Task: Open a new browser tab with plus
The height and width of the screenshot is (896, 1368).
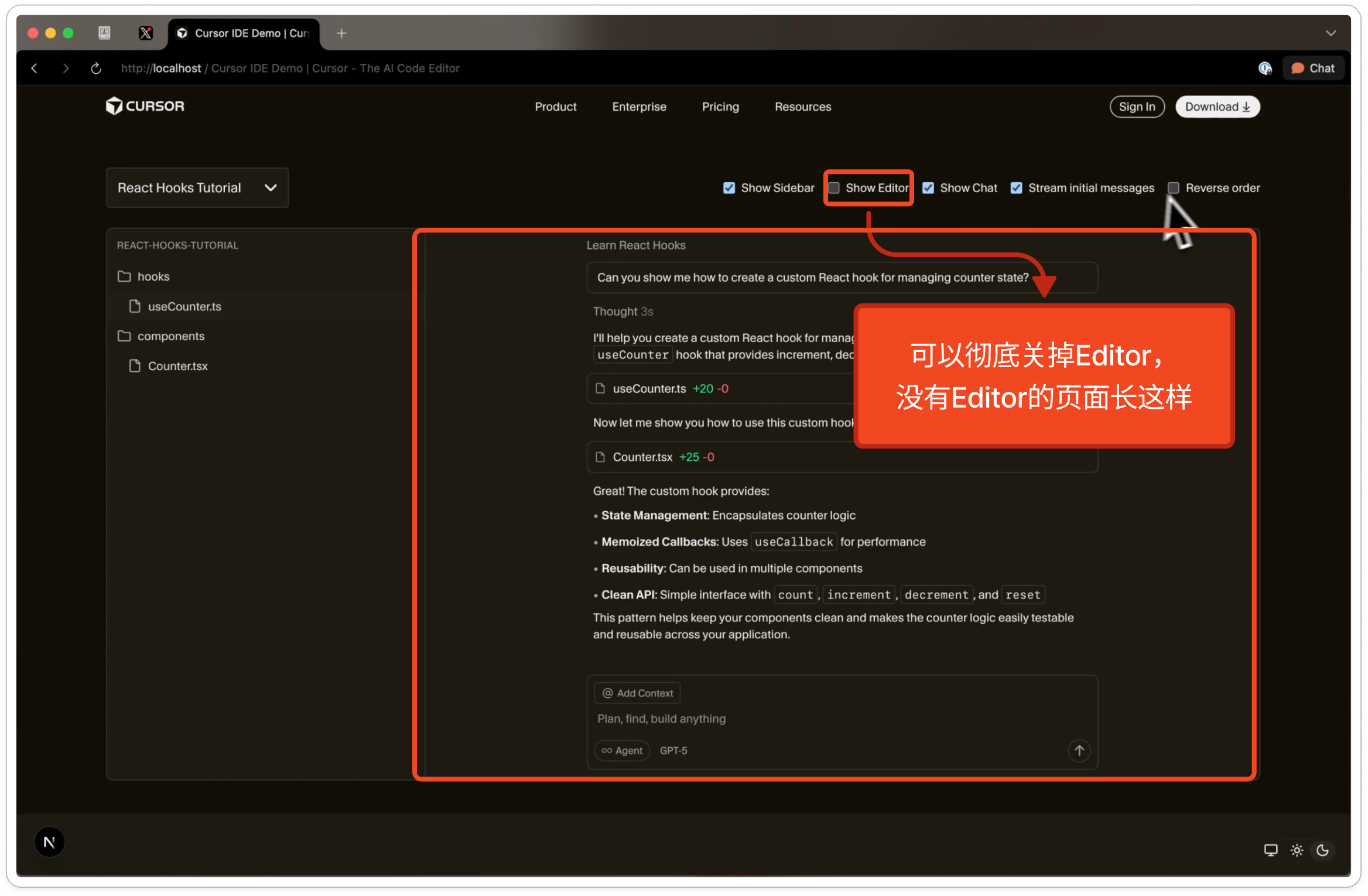Action: click(x=341, y=33)
